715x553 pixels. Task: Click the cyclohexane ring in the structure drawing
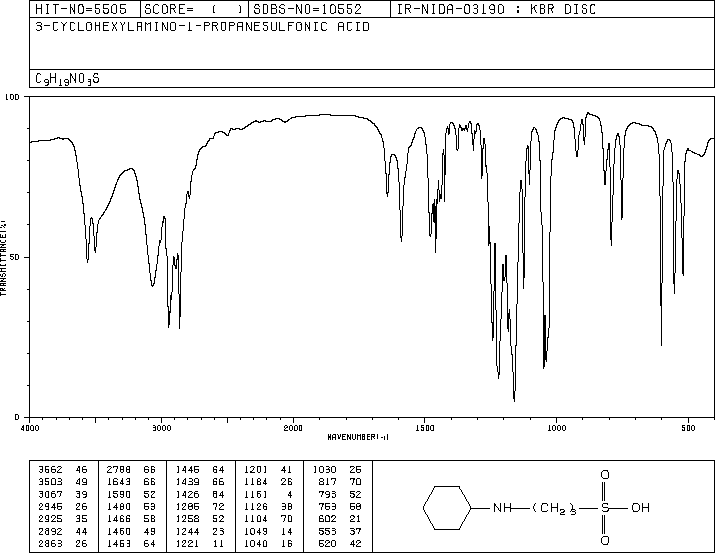447,508
